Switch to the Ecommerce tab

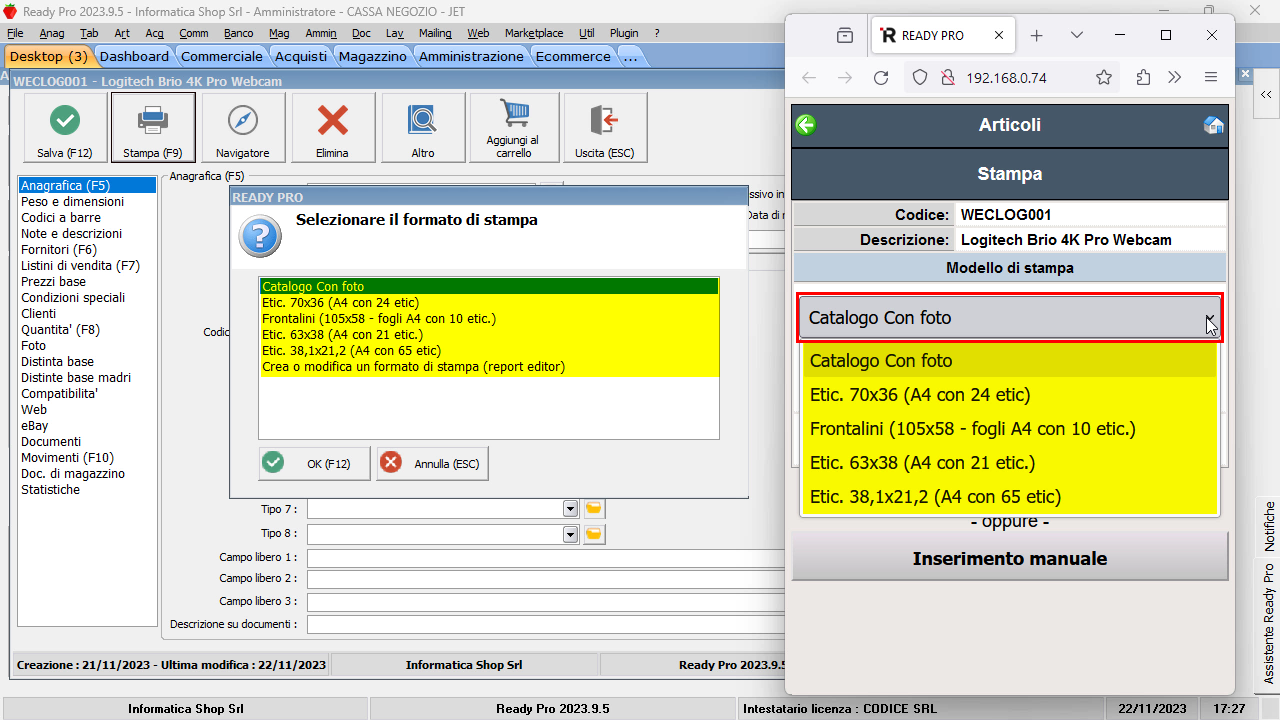[573, 57]
